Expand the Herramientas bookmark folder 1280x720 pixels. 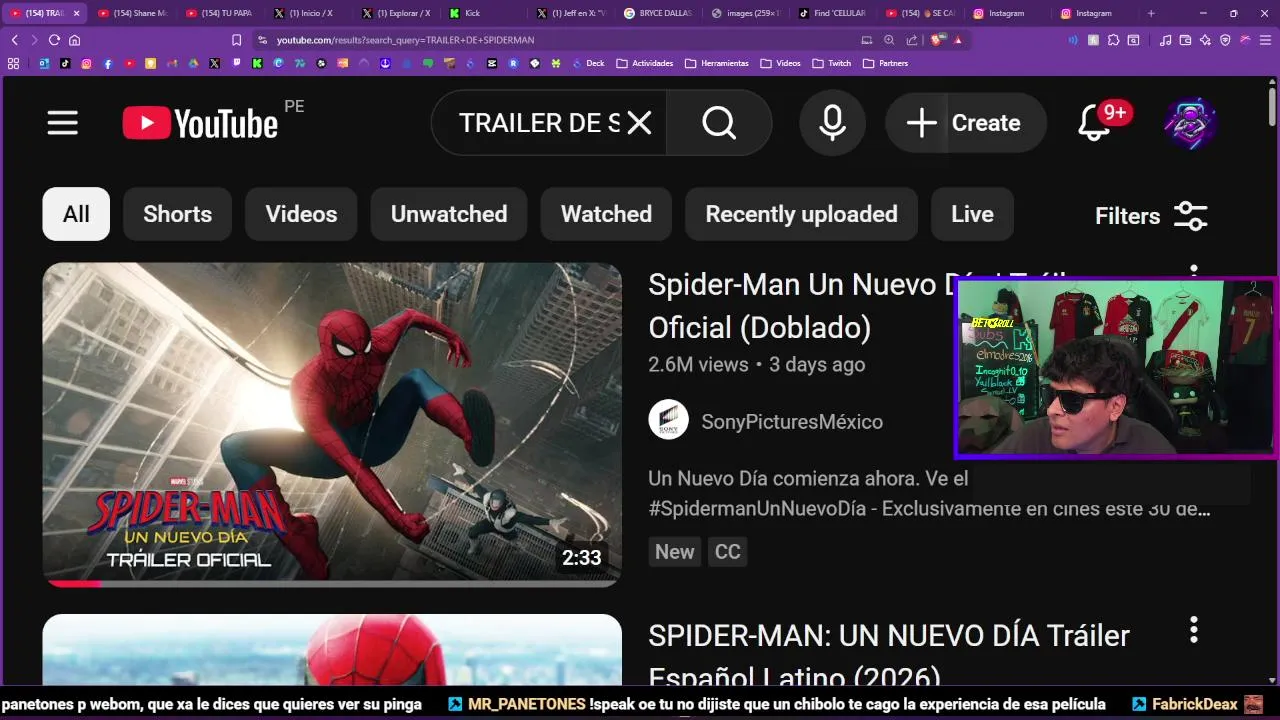point(717,63)
